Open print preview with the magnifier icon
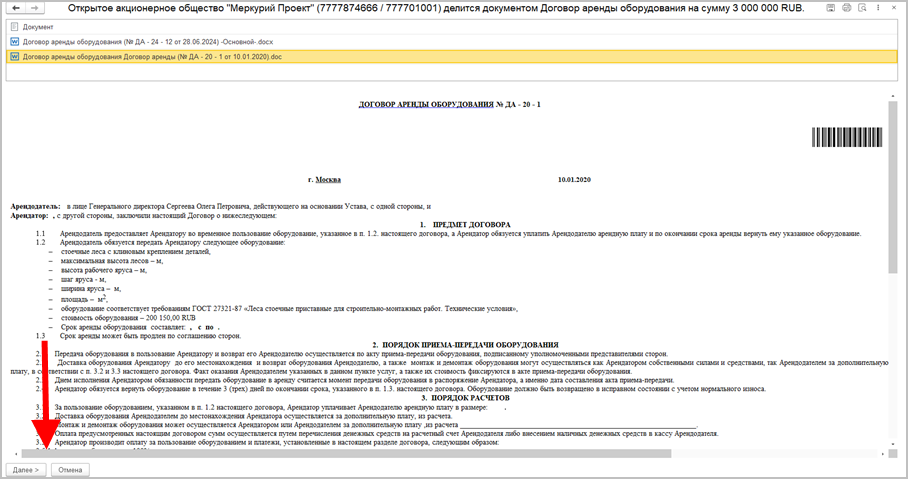908x479 pixels. (862, 8)
